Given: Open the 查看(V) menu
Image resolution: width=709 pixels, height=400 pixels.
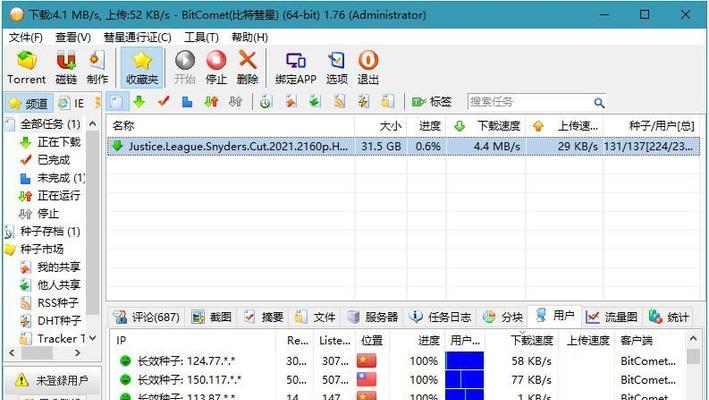Looking at the screenshot, I should tap(73, 37).
